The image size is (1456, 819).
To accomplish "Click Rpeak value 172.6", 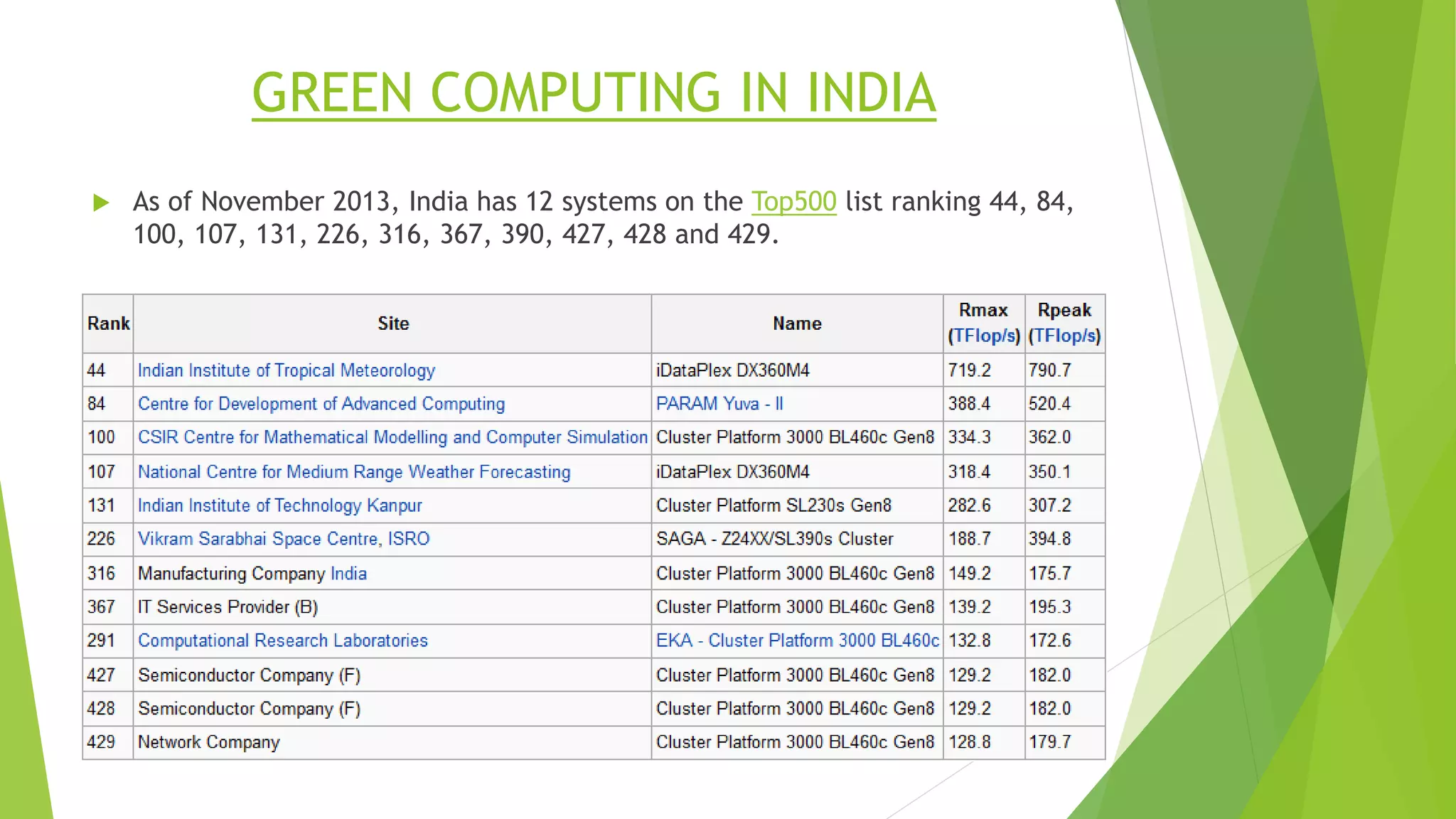I will (x=1049, y=641).
